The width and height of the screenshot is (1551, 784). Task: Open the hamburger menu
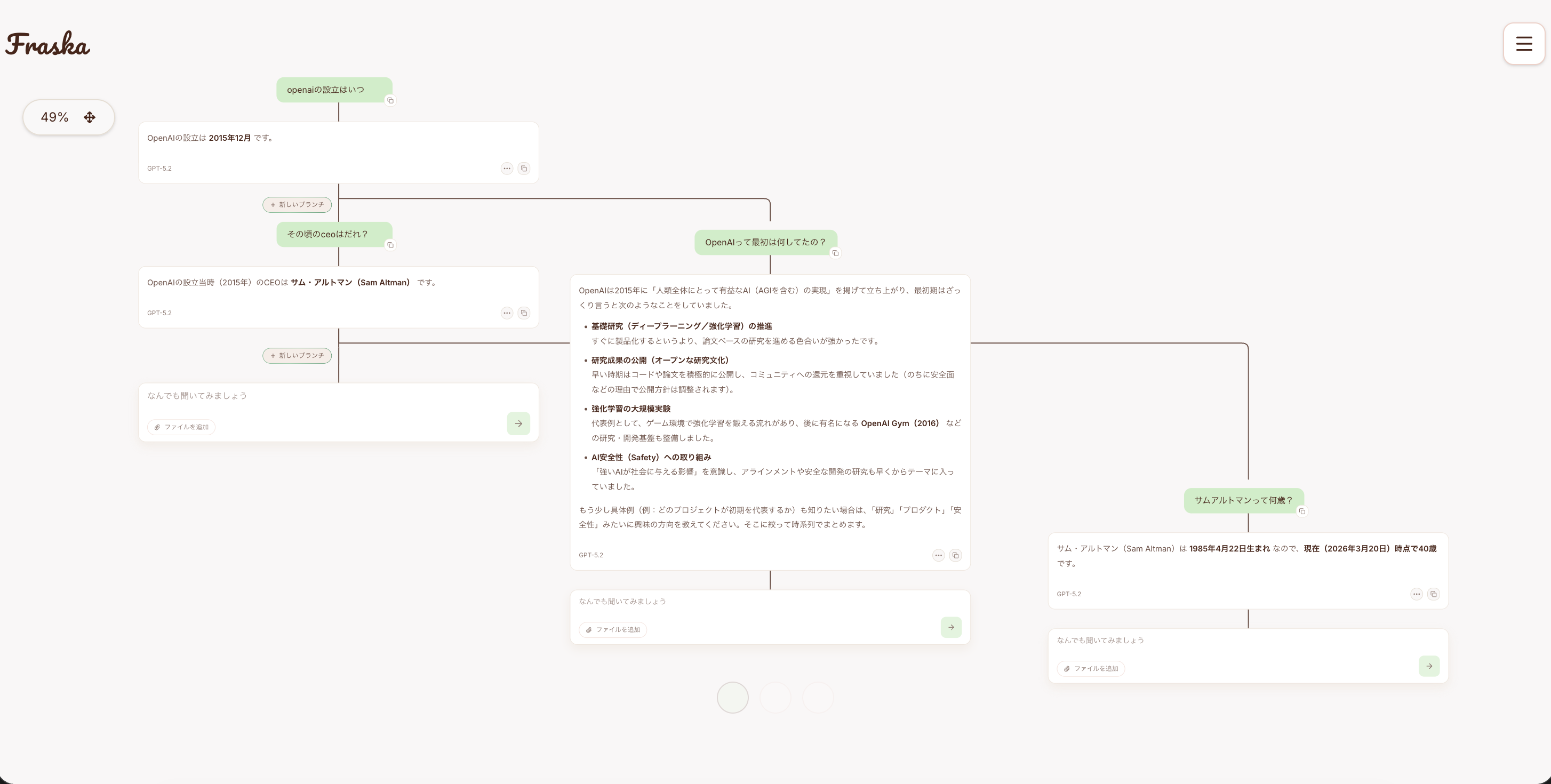(x=1523, y=43)
